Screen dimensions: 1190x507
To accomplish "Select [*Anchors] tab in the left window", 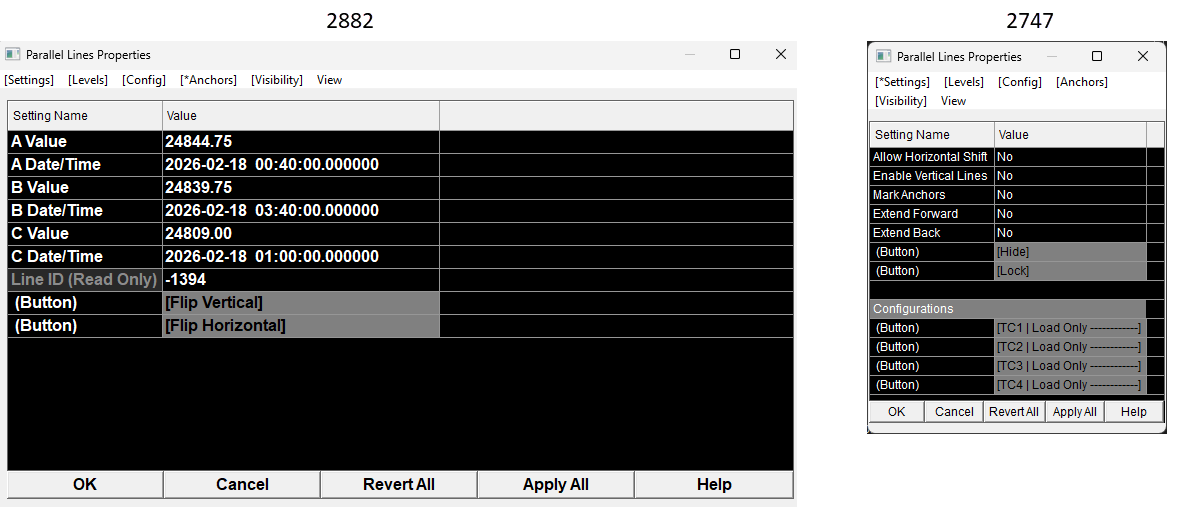I will point(209,80).
